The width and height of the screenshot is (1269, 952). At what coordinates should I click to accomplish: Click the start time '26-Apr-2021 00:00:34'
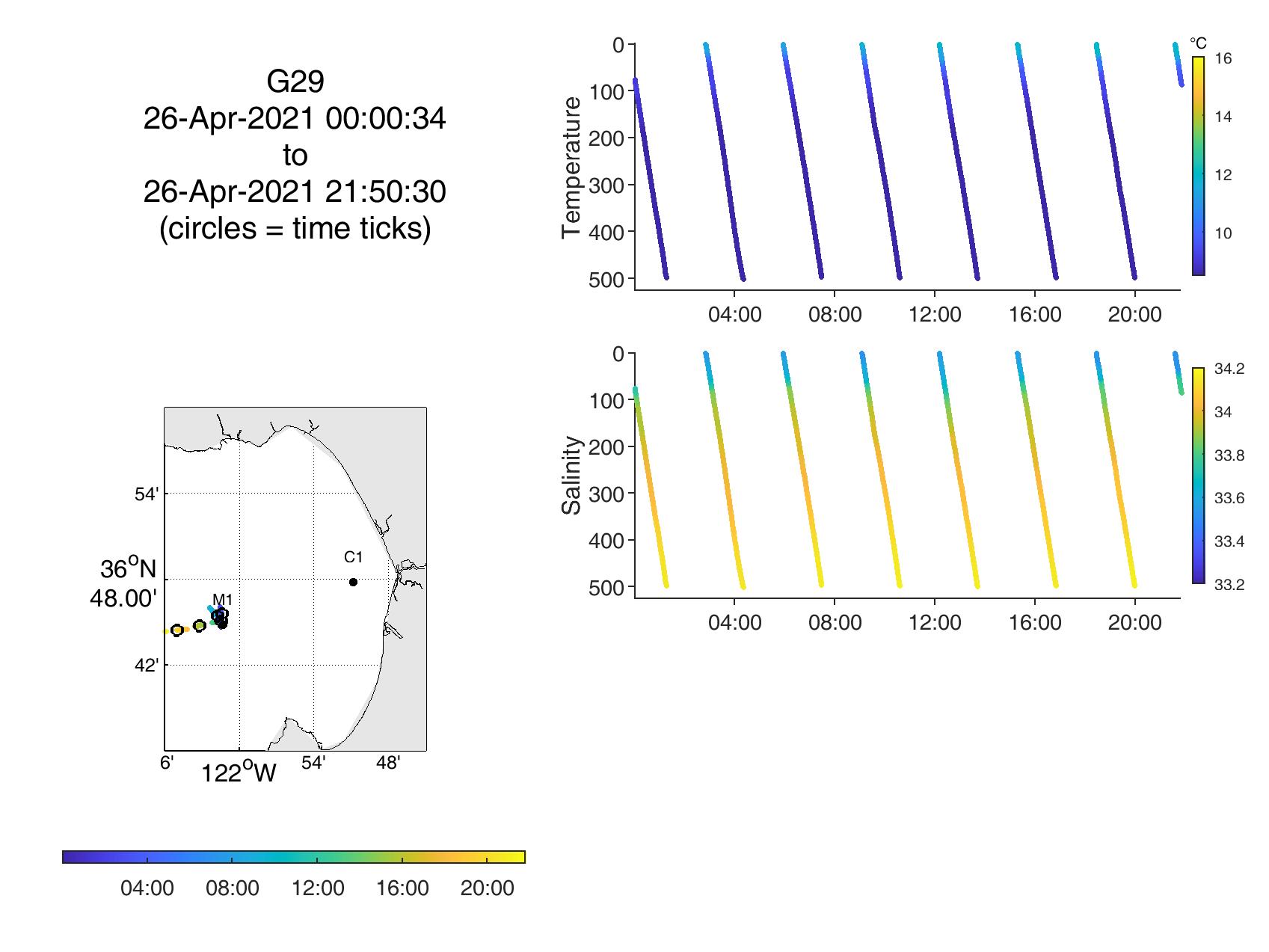click(295, 118)
